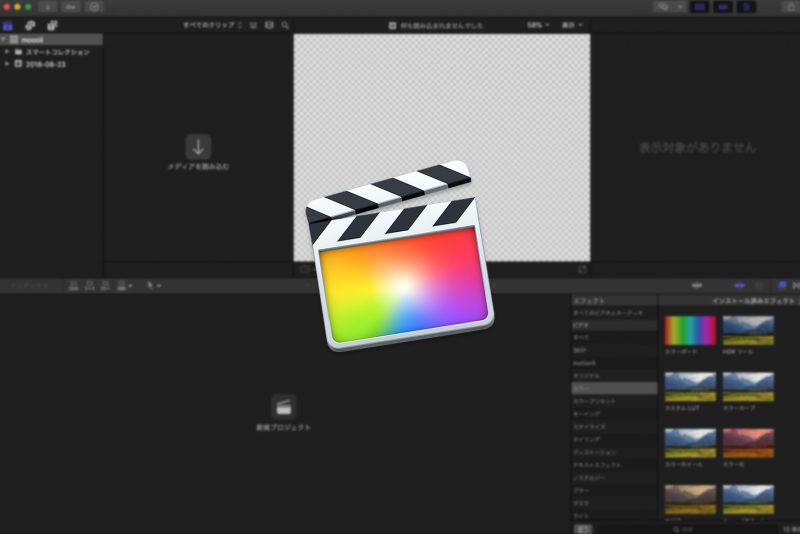Open the 50% viewer zoom dropdown
Screen dimensions: 800x534
point(538,25)
